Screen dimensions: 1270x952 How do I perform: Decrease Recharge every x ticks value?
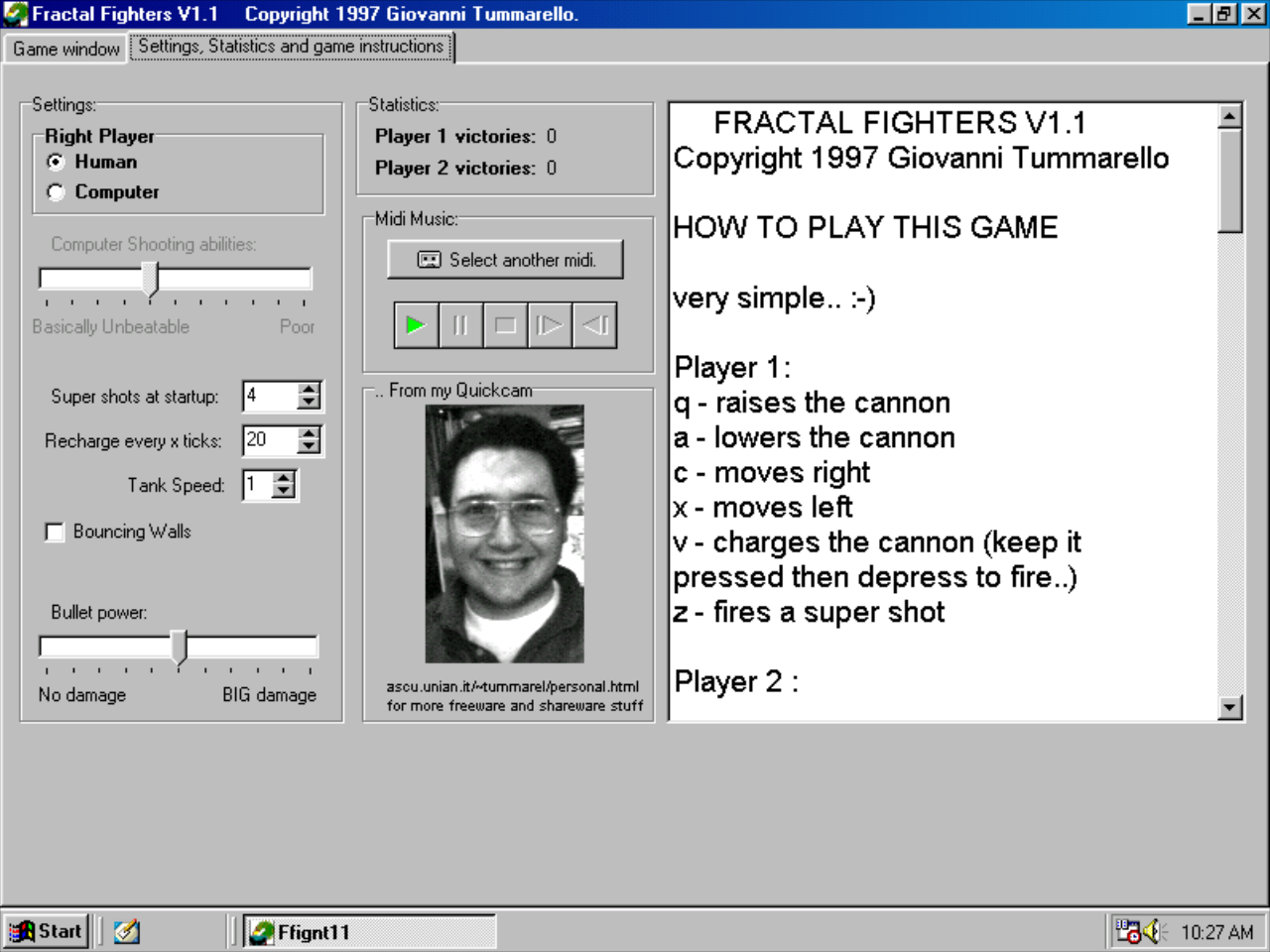click(x=310, y=446)
